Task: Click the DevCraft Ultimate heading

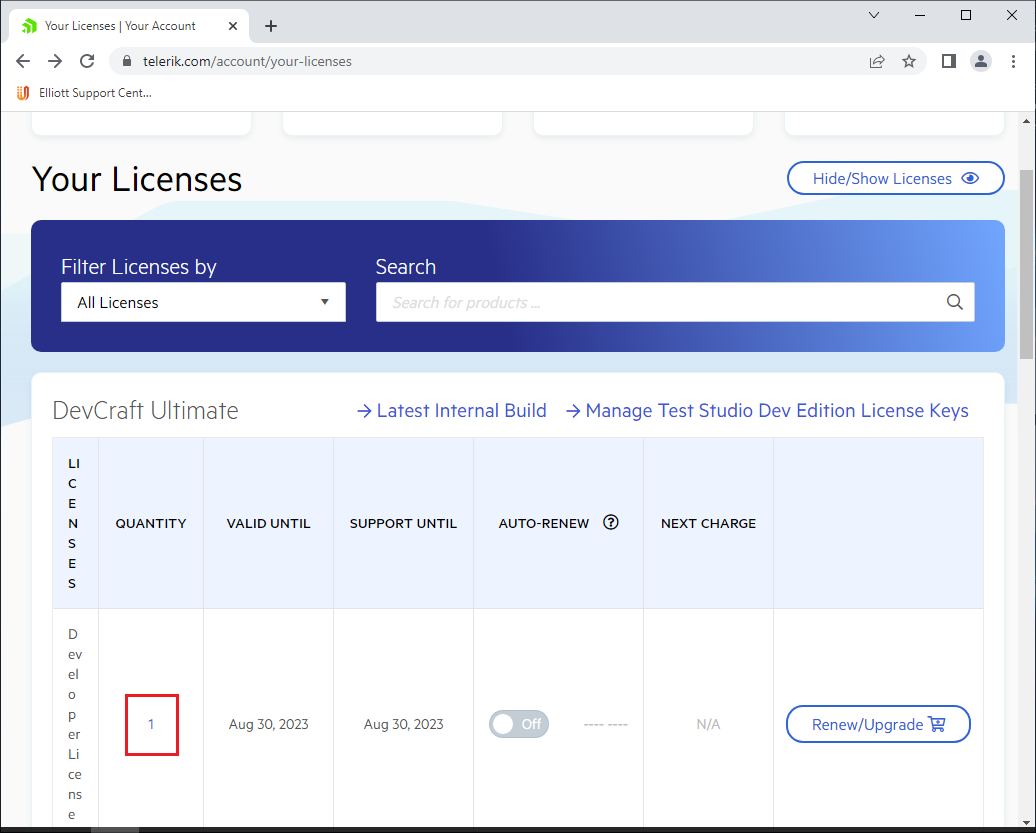Action: [x=145, y=411]
